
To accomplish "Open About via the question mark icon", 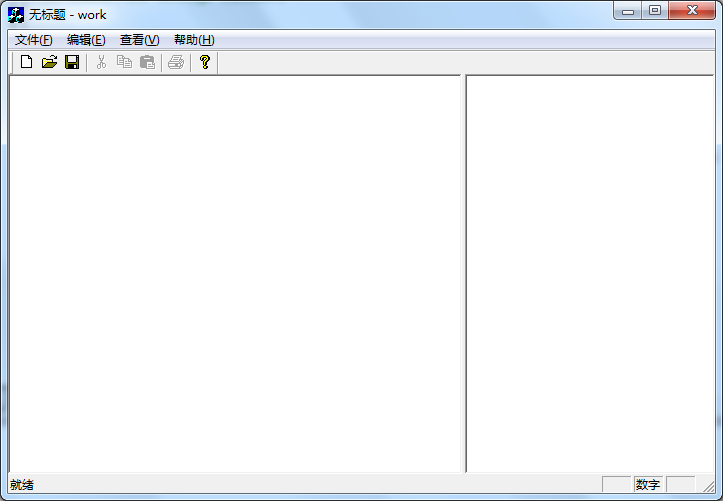I will click(205, 62).
